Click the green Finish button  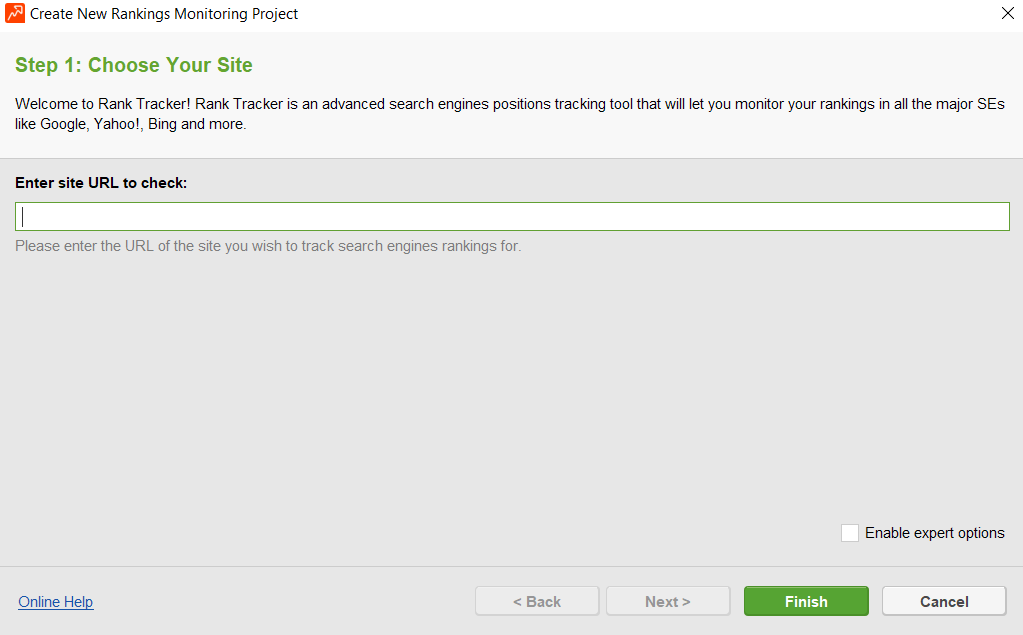806,602
